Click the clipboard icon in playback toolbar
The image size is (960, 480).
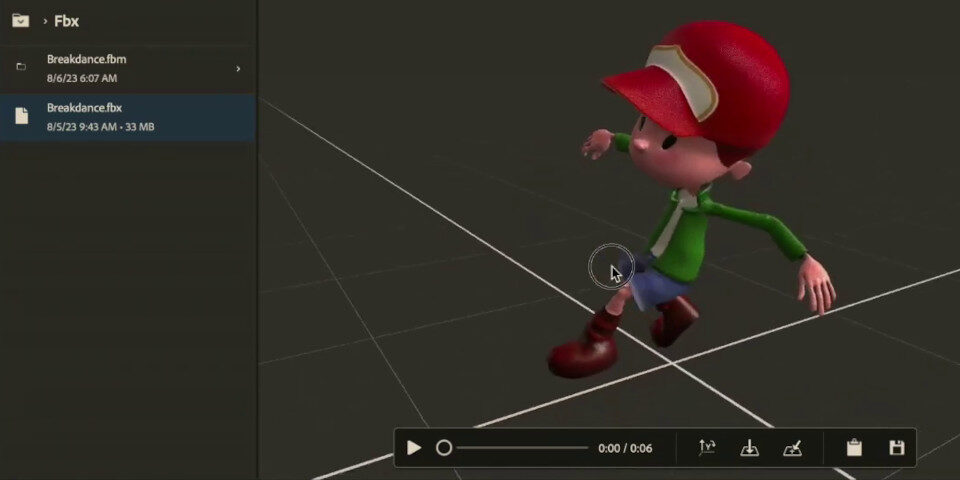(854, 448)
